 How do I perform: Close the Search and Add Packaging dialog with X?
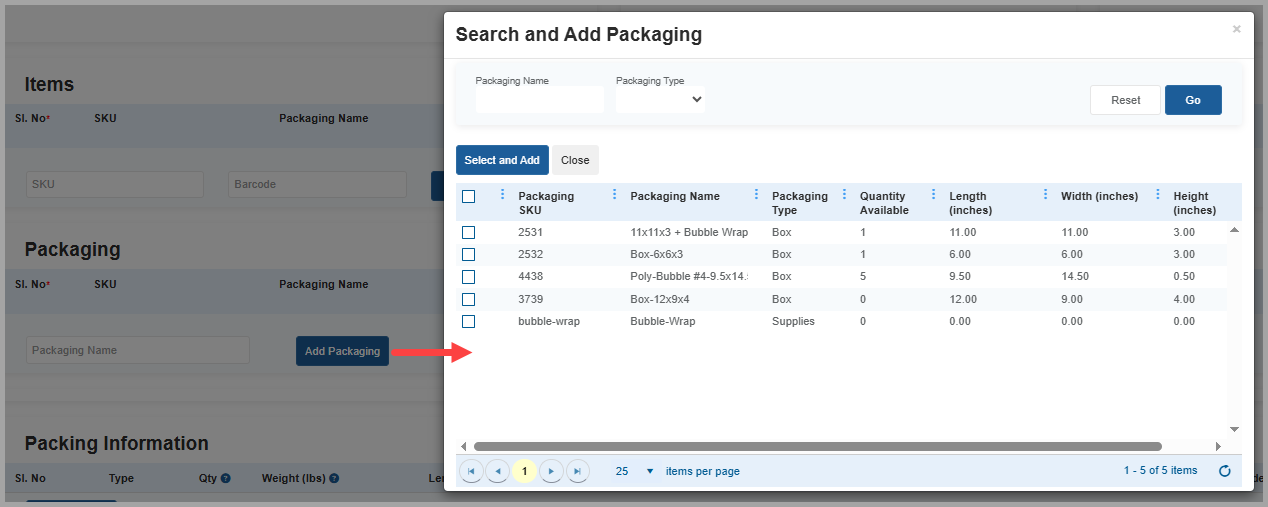coord(1236,29)
